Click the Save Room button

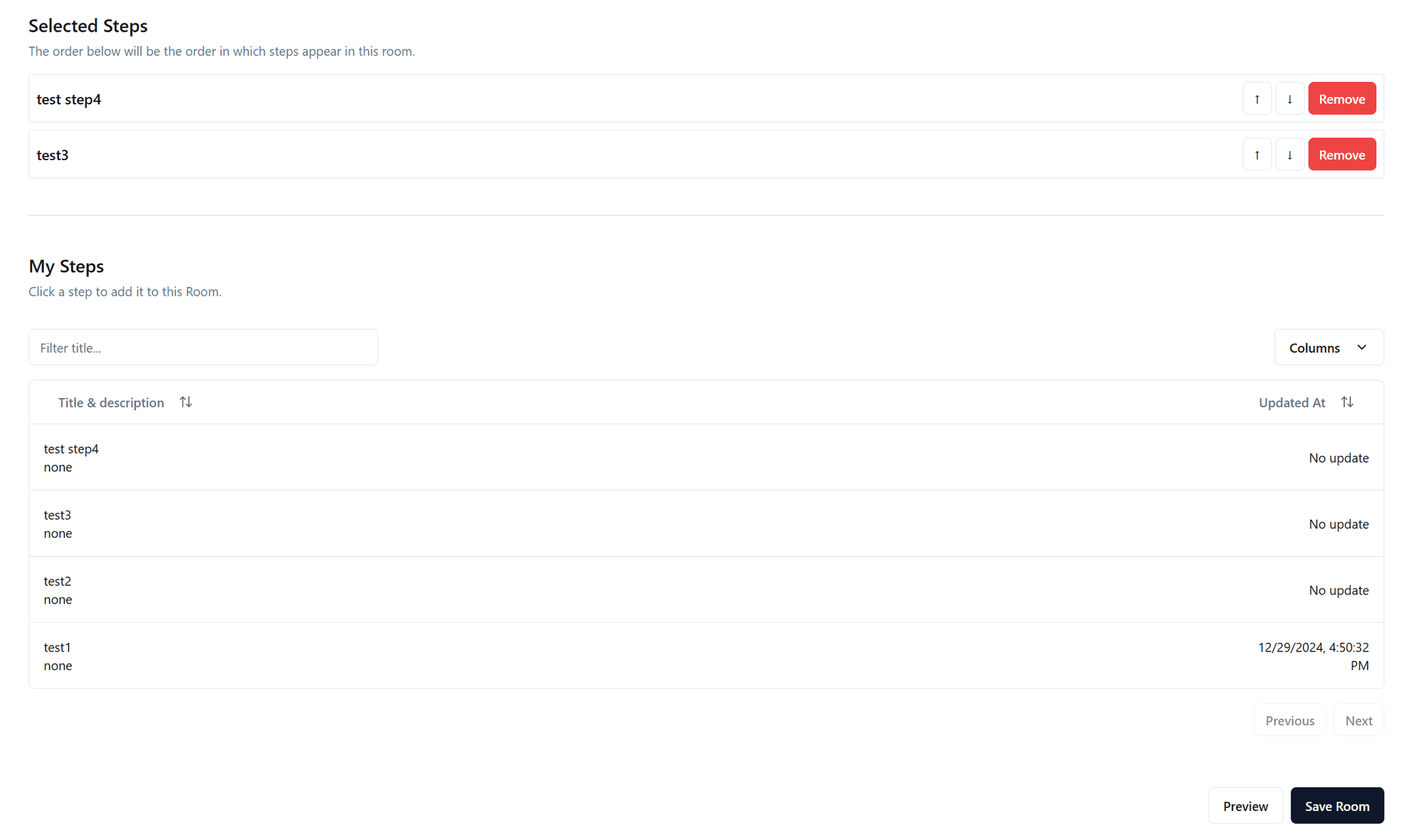click(x=1337, y=806)
